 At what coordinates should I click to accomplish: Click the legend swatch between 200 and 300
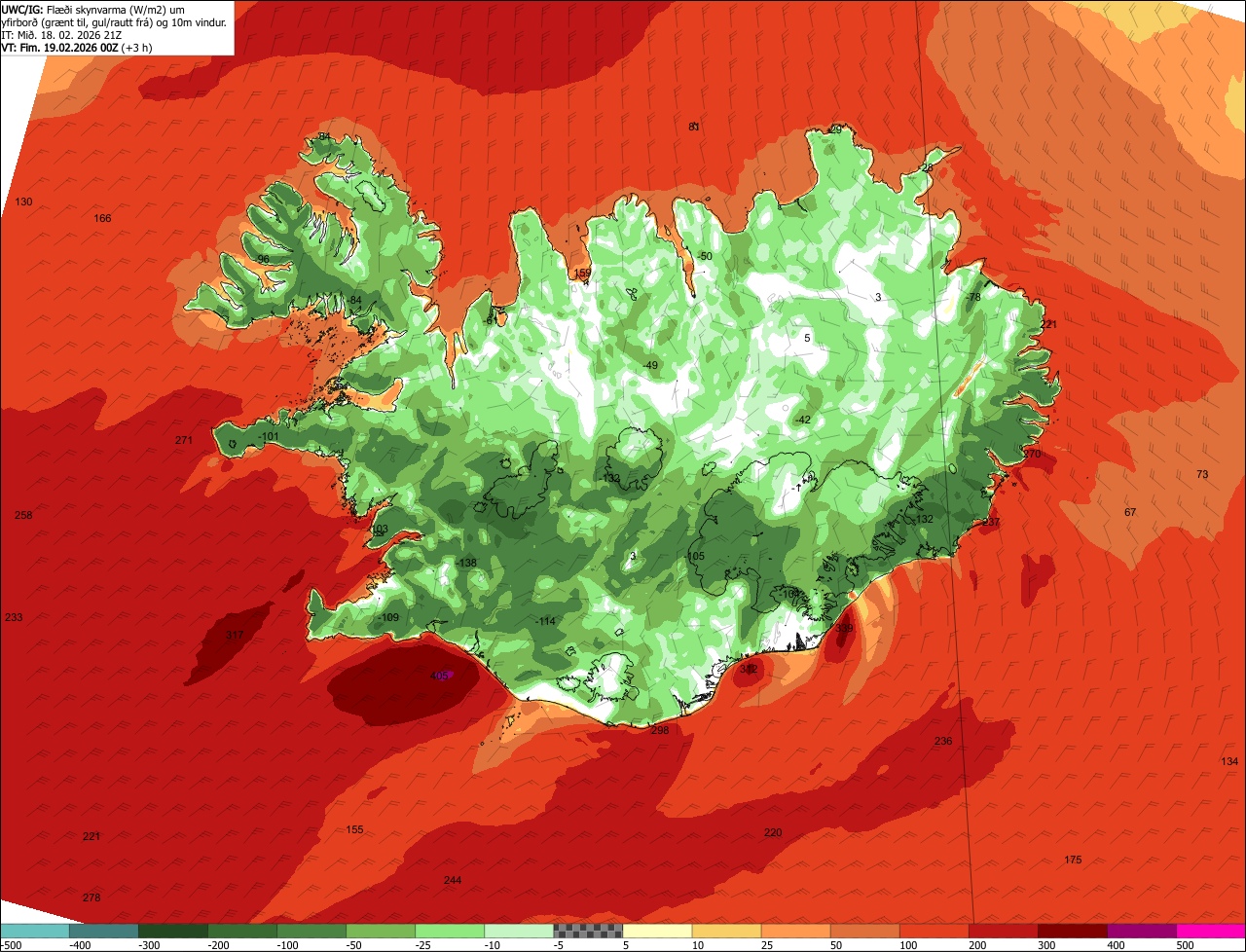point(1004,931)
